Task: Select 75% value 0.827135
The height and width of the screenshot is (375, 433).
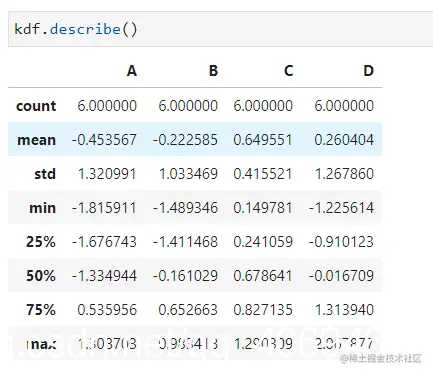Action: tap(263, 310)
